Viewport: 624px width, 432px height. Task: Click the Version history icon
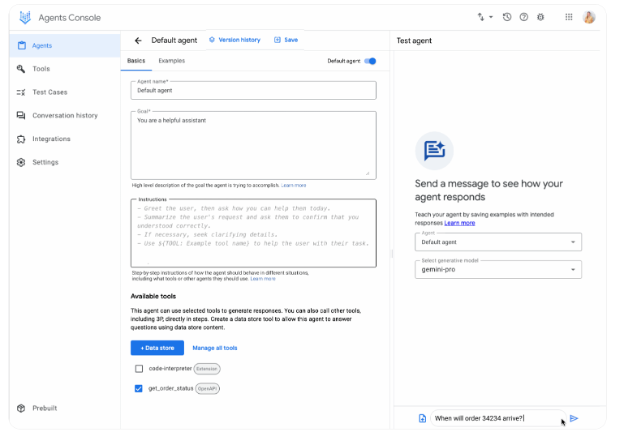click(212, 40)
